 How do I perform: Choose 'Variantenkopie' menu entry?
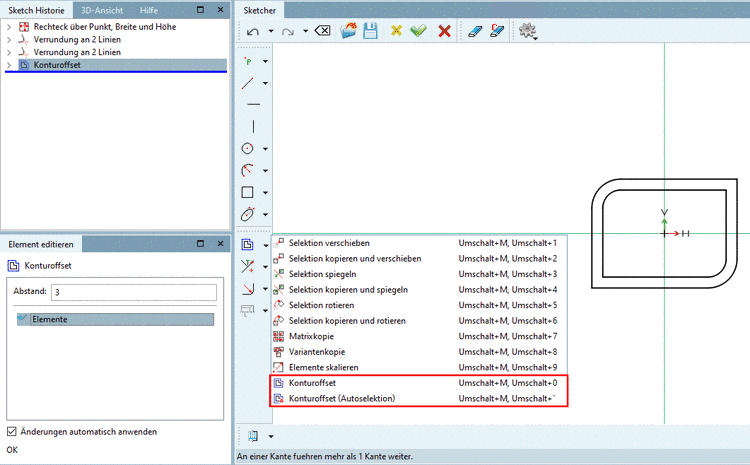[419, 352]
